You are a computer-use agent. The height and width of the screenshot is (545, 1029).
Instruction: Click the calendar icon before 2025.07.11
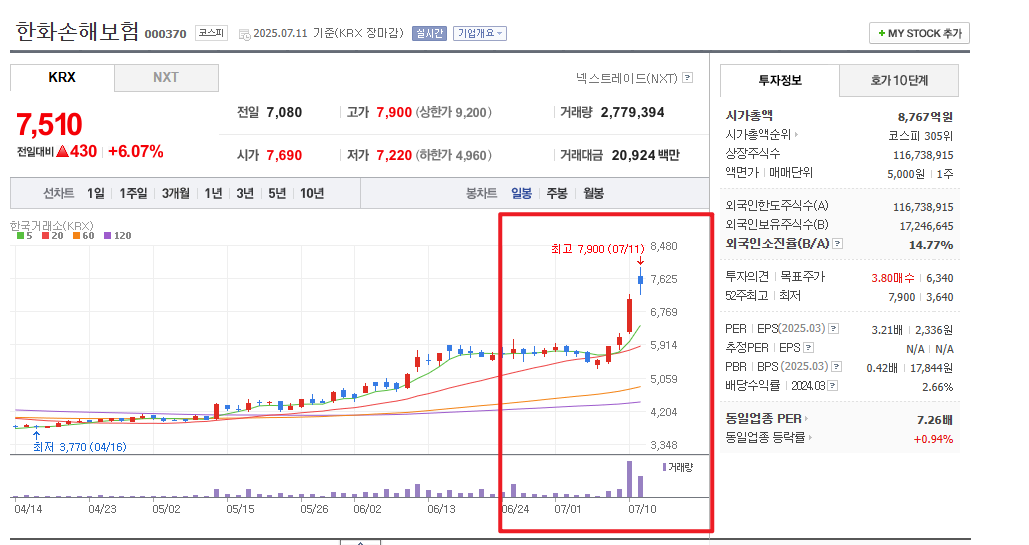coord(244,34)
